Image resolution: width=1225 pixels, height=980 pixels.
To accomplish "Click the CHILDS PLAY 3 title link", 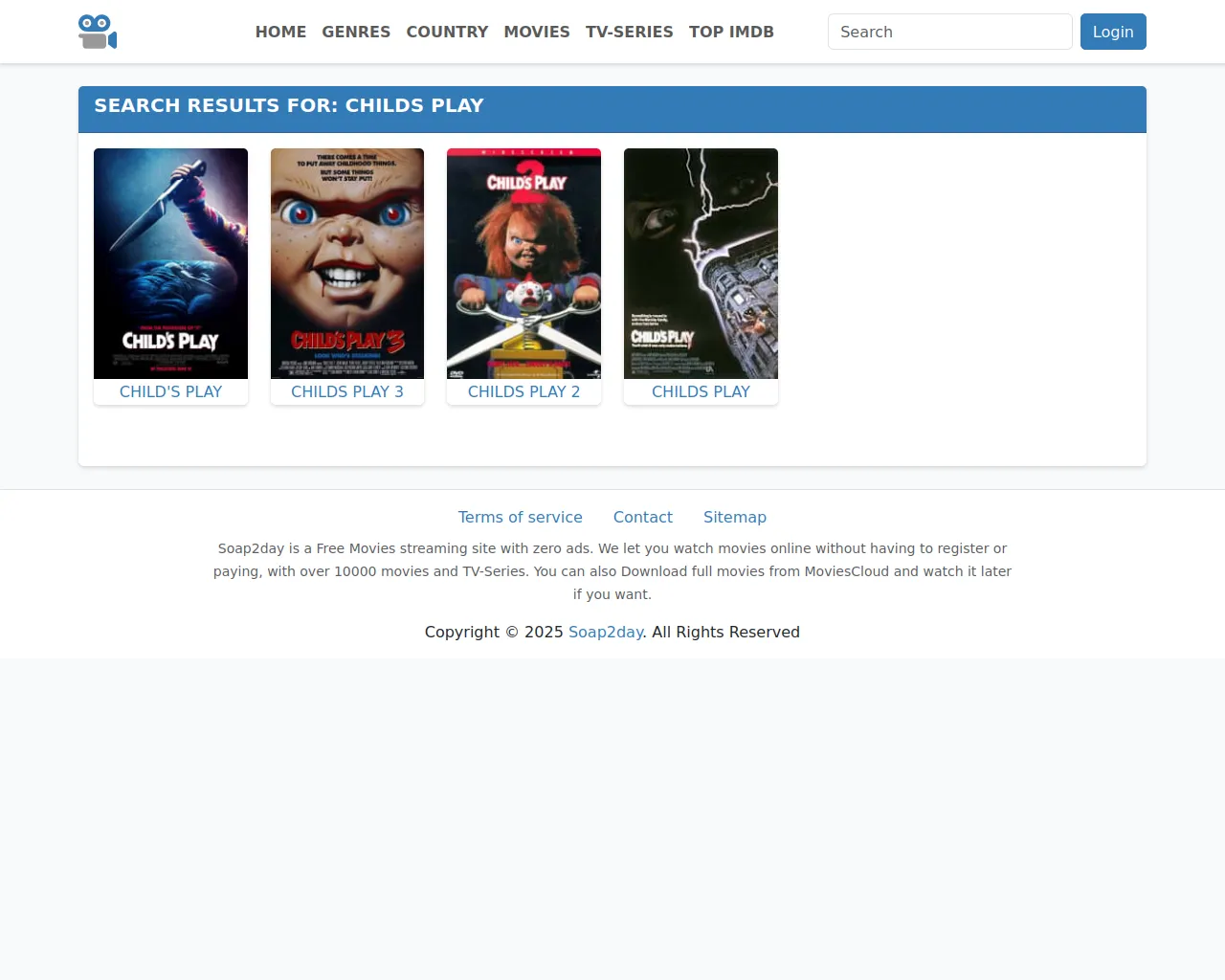I will pos(347,391).
